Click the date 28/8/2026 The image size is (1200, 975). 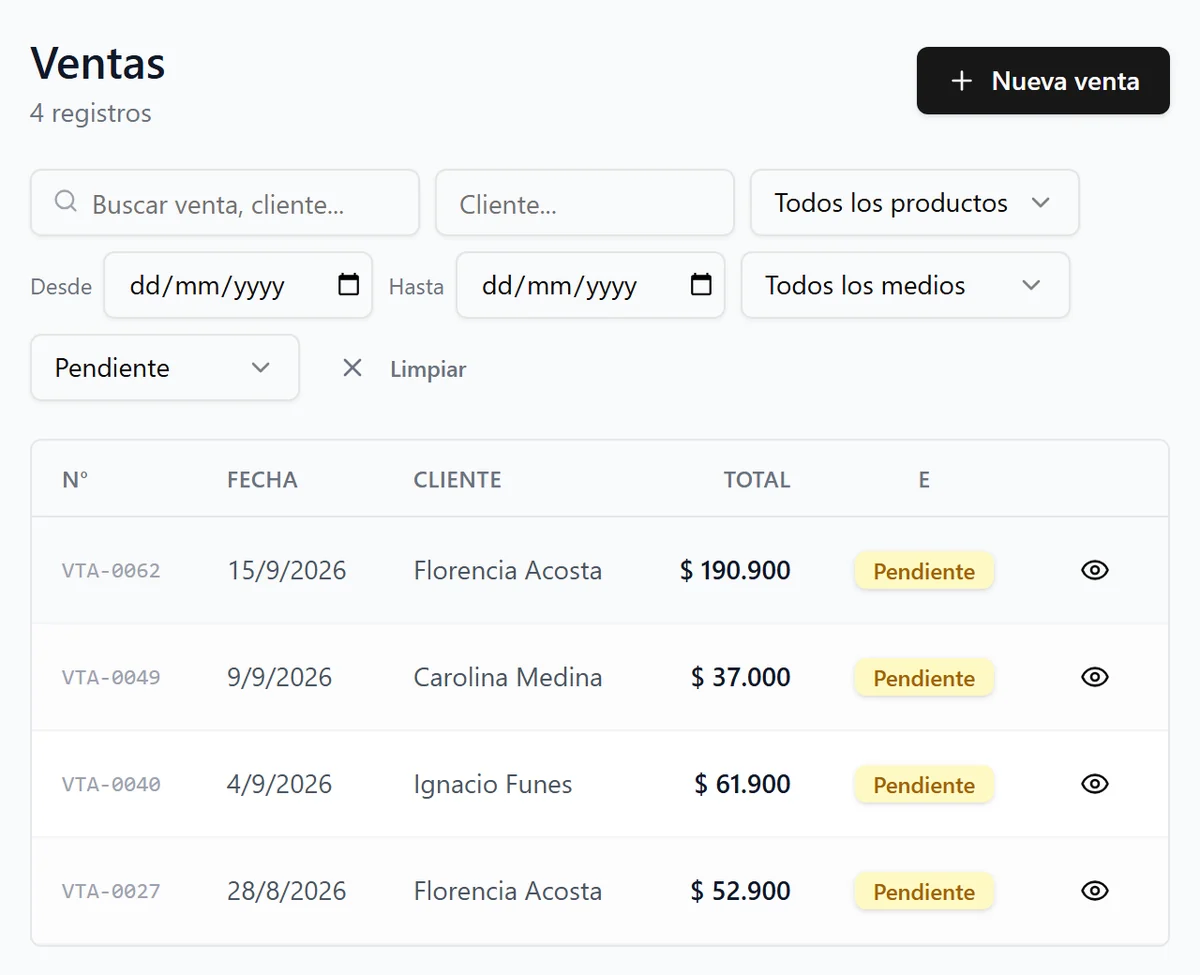pyautogui.click(x=286, y=891)
